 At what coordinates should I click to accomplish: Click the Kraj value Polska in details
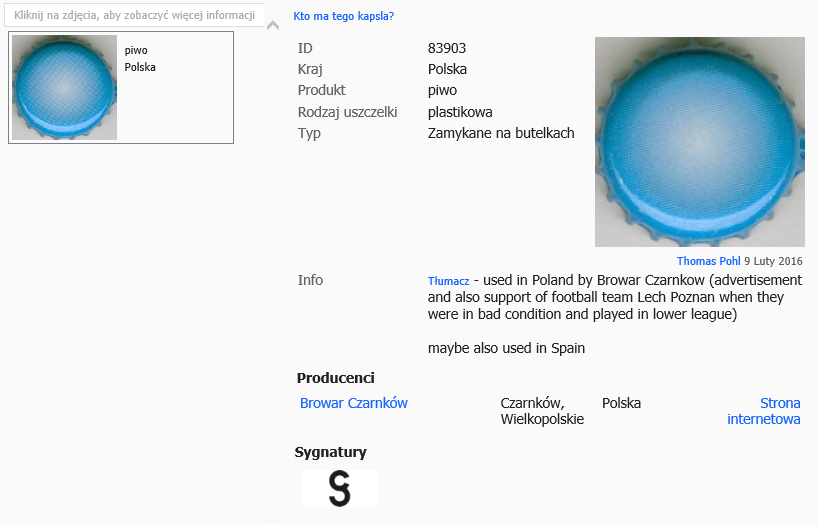point(447,69)
